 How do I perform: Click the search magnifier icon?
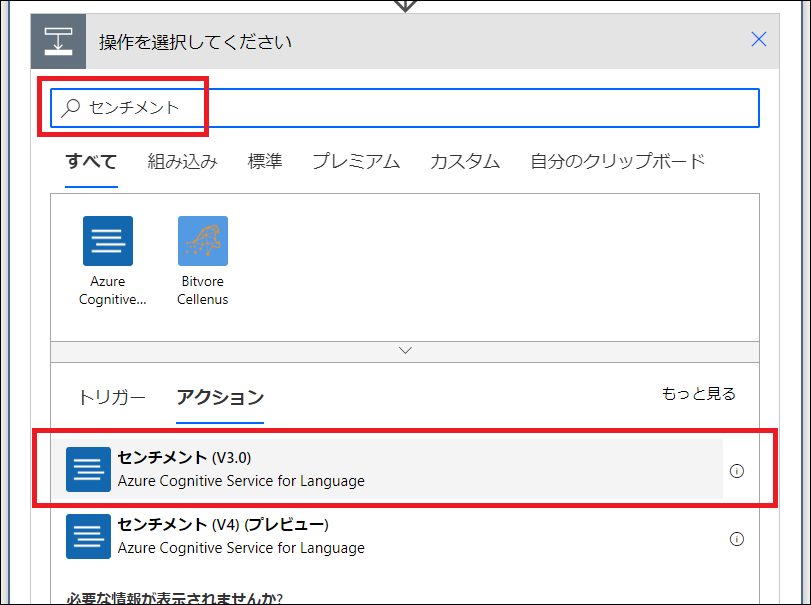point(70,108)
